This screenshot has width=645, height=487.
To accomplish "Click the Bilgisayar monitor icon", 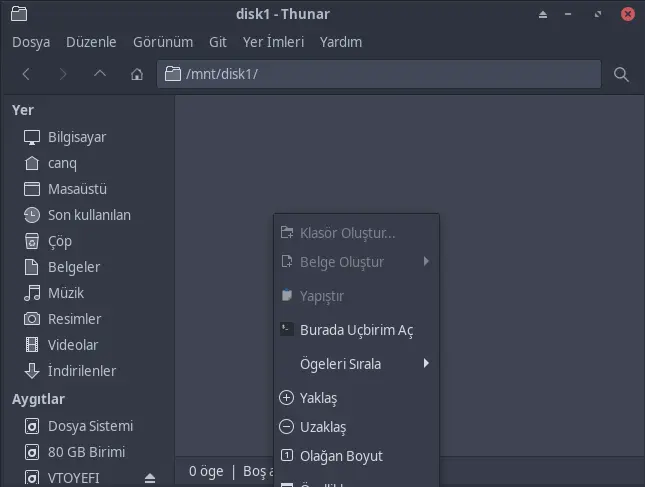I will coord(32,137).
